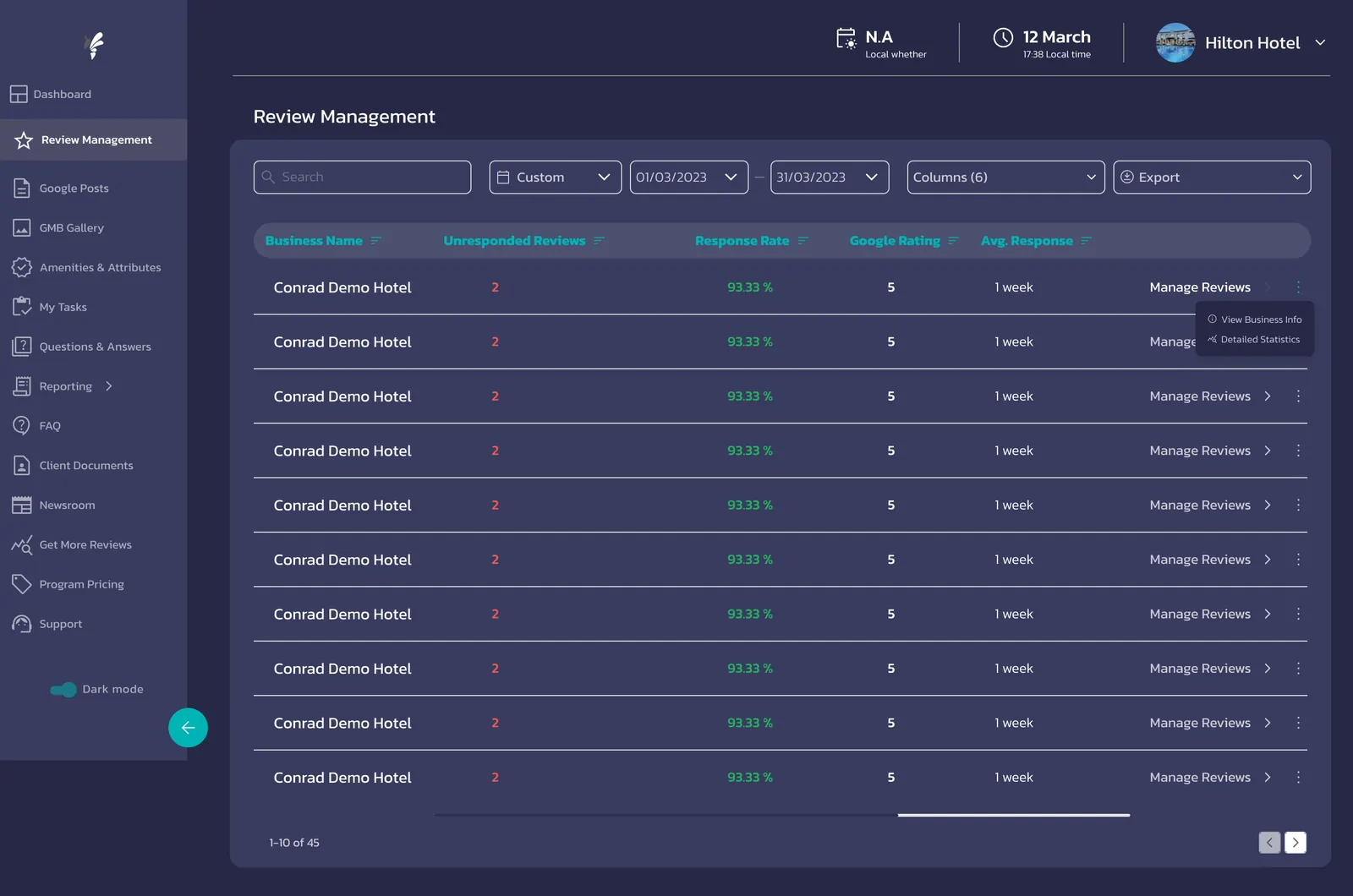The width and height of the screenshot is (1353, 896).
Task: Open the Dashboard sidebar item
Action: tap(51, 94)
